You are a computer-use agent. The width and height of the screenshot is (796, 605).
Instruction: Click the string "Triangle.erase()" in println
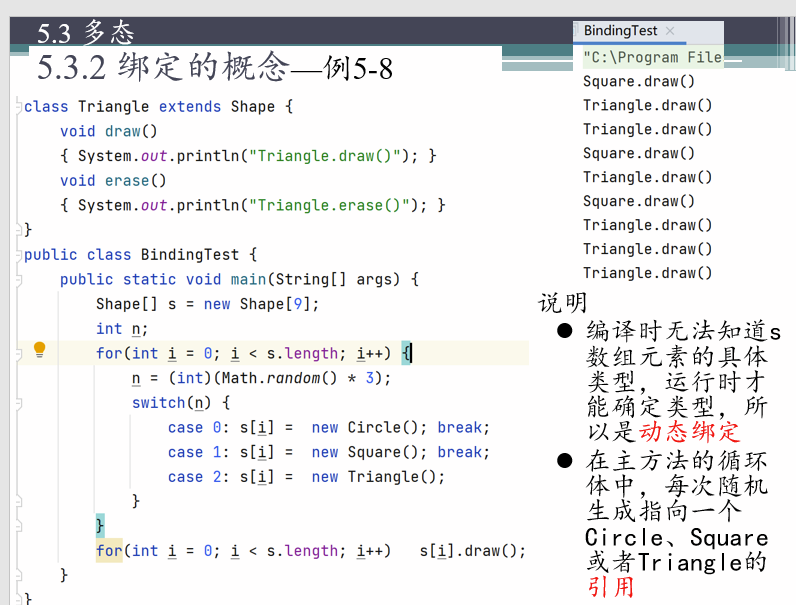329,206
